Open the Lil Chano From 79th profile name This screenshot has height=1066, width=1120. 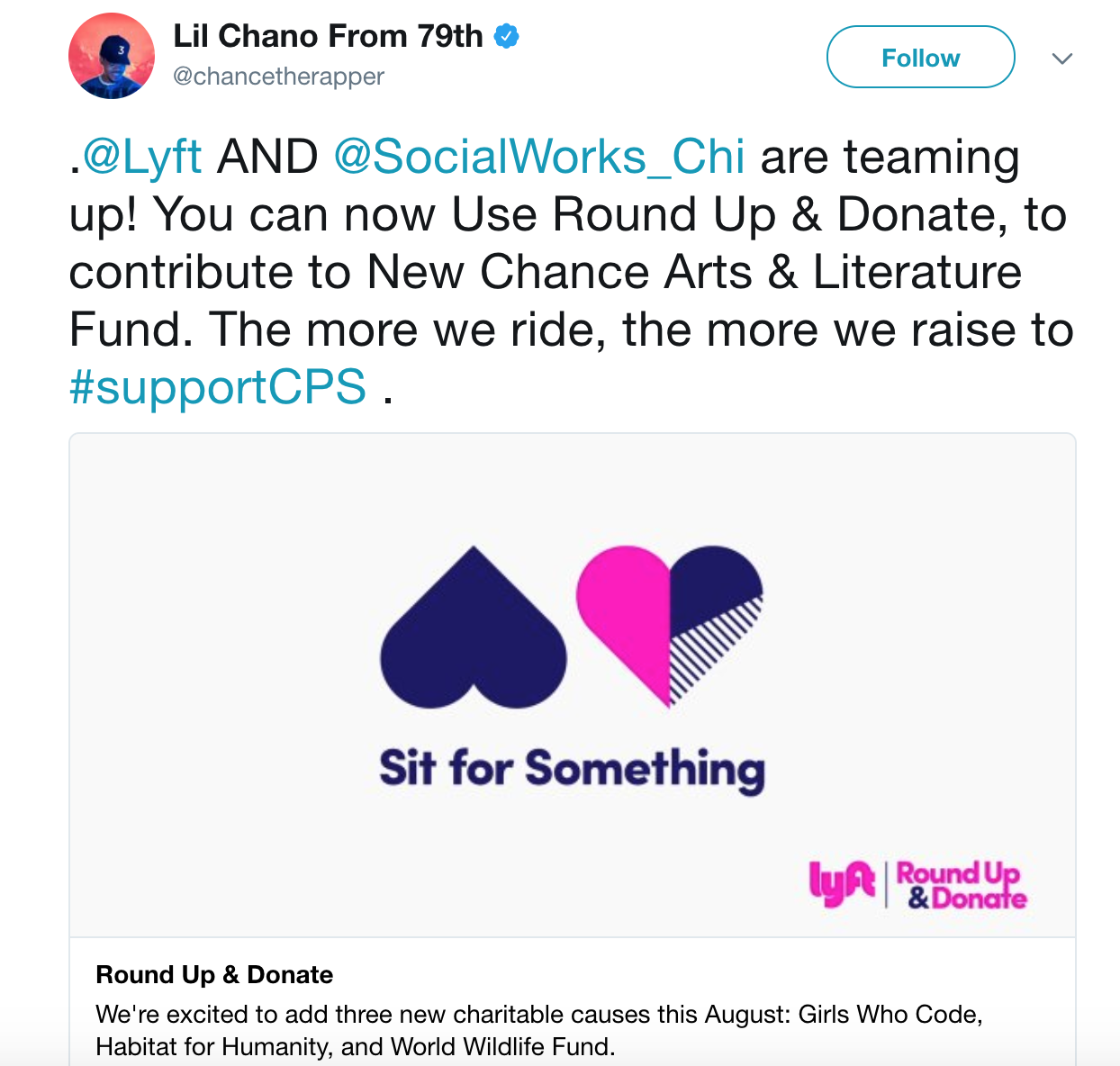[328, 36]
